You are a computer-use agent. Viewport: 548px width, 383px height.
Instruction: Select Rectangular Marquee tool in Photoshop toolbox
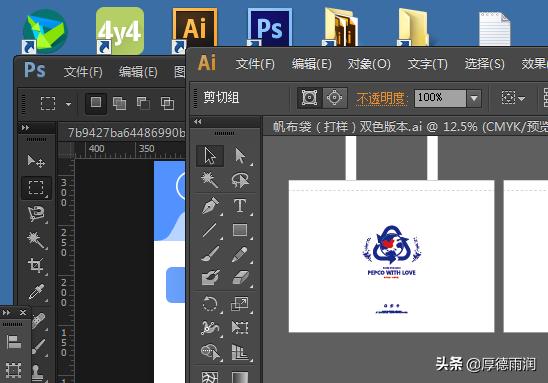pos(36,188)
